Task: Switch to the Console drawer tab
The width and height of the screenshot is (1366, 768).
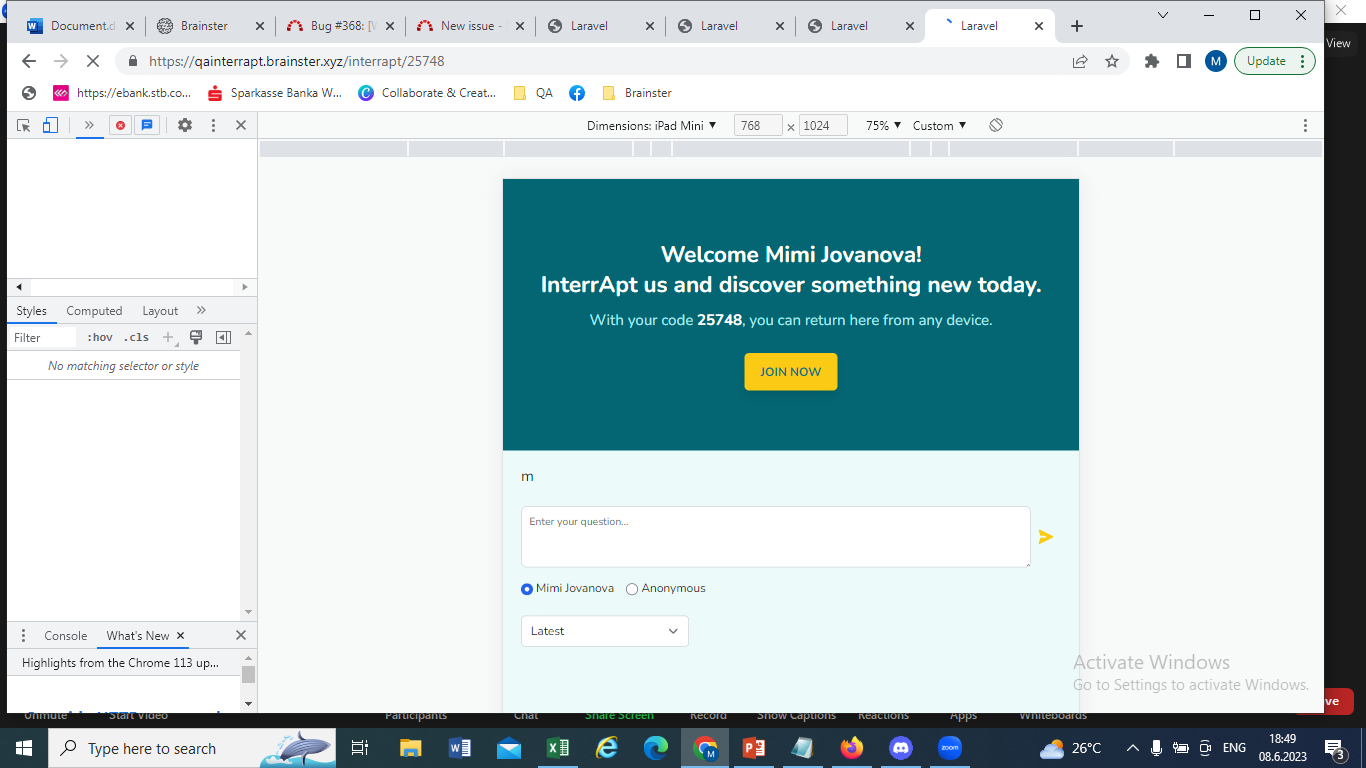Action: coord(65,636)
